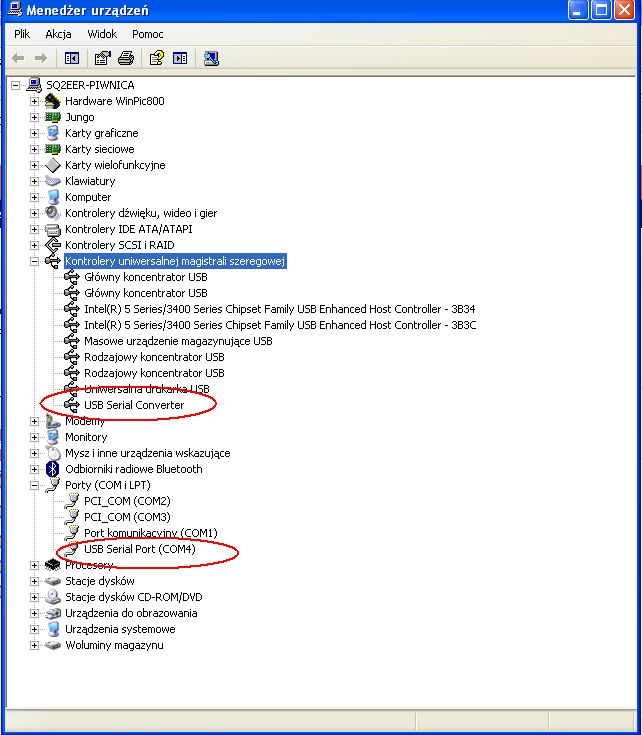Collapse the Porty (COM i LPT) node

(35, 485)
